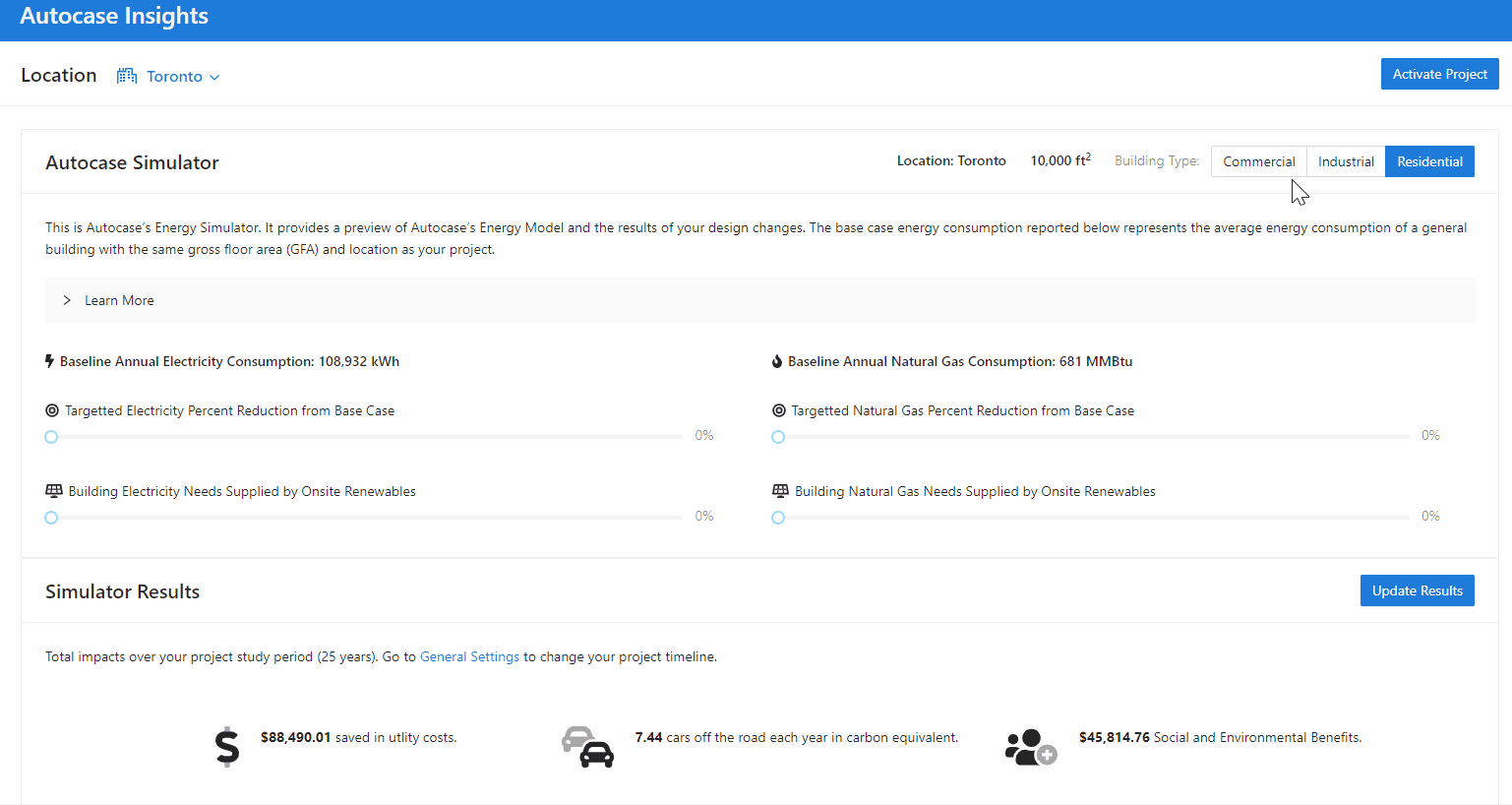Click the Targetted Electricity Percent Reduction slider handle
Image resolution: width=1512 pixels, height=805 pixels.
(x=51, y=437)
